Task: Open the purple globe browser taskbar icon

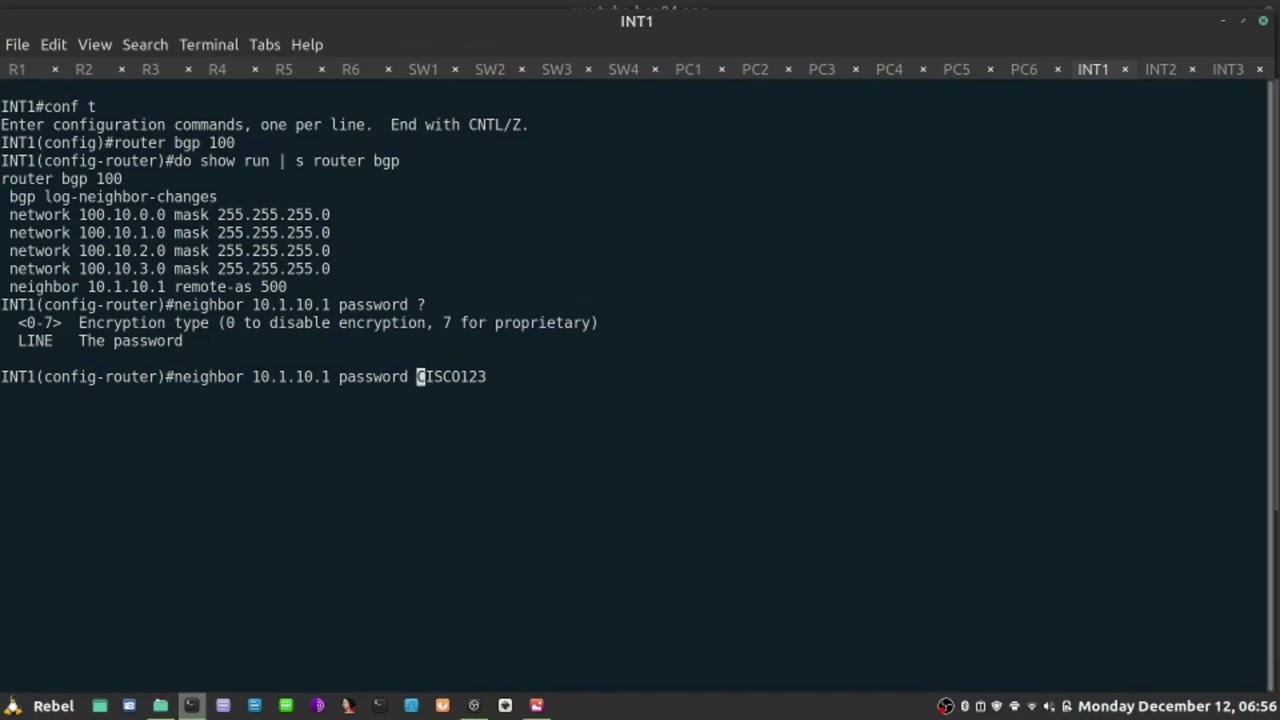Action: [317, 706]
